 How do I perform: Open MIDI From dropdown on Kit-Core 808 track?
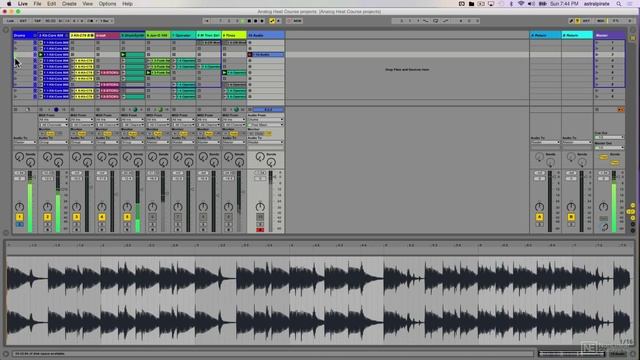point(53,120)
